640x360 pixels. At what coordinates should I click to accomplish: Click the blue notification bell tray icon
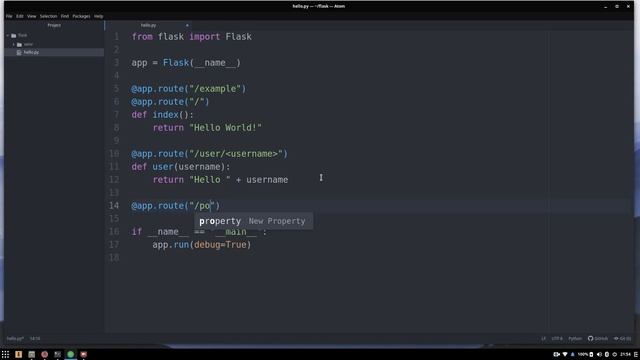572,354
